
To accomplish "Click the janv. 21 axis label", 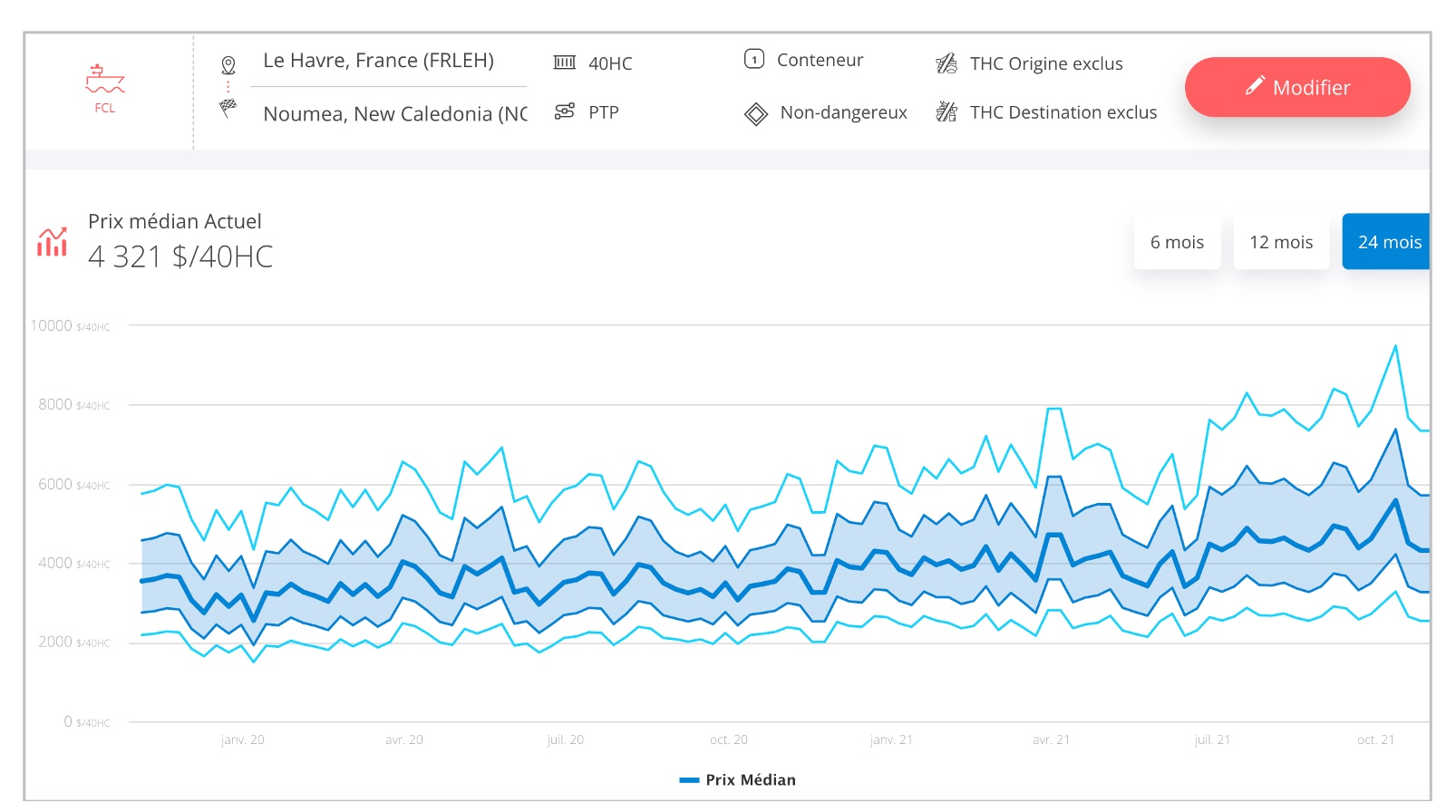I will 891,739.
